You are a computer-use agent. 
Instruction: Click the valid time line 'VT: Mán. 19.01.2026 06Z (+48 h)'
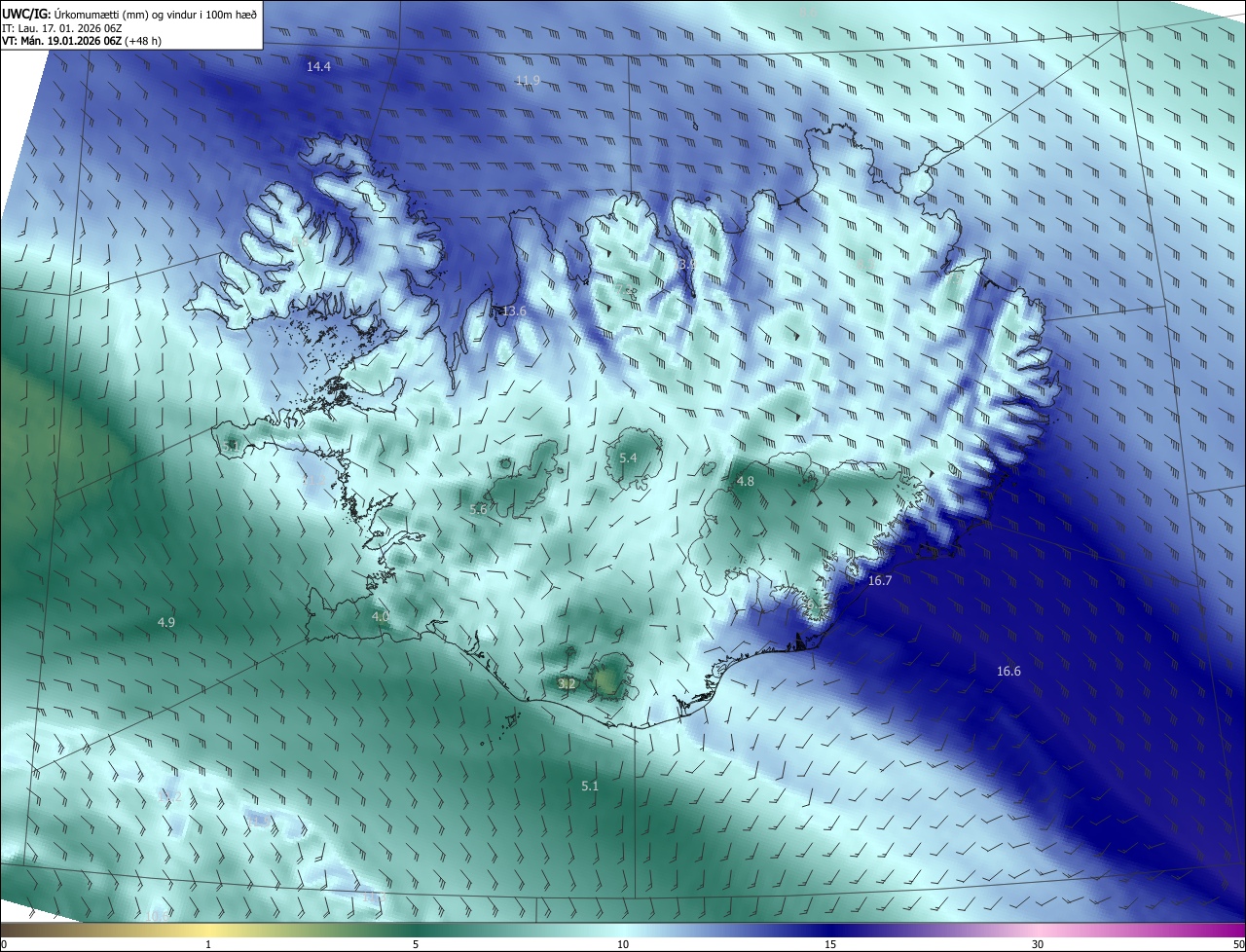tap(81, 42)
